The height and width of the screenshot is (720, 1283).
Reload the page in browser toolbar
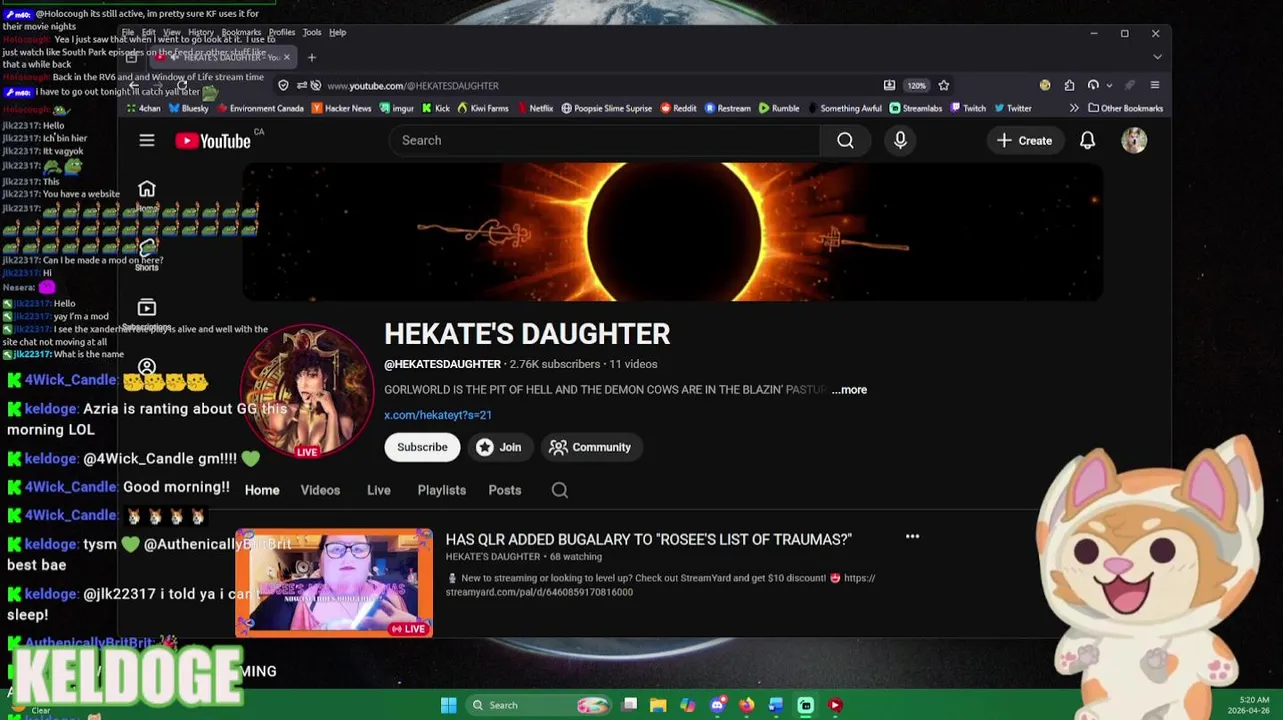tap(181, 86)
